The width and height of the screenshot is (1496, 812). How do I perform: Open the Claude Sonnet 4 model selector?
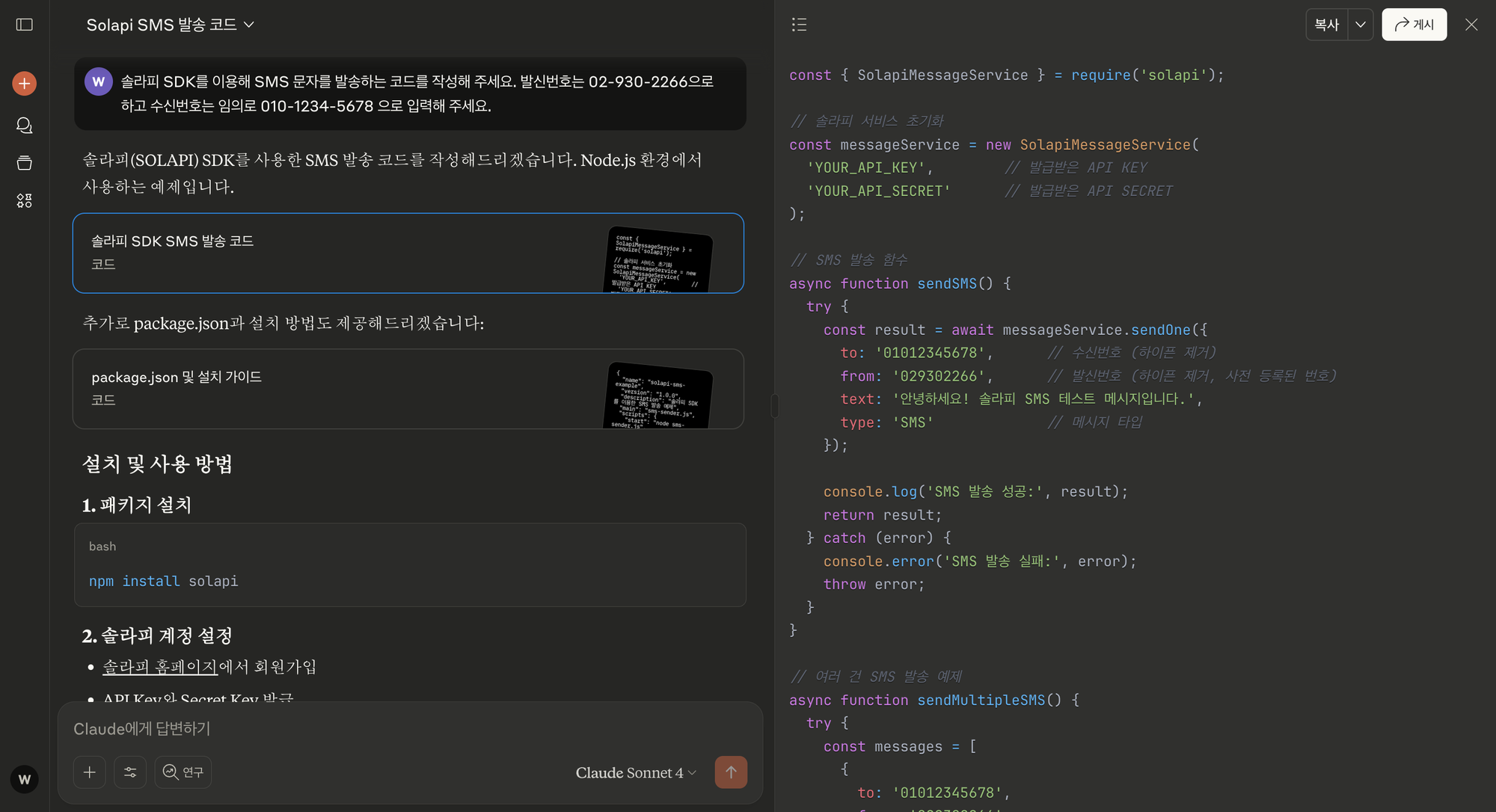(636, 772)
